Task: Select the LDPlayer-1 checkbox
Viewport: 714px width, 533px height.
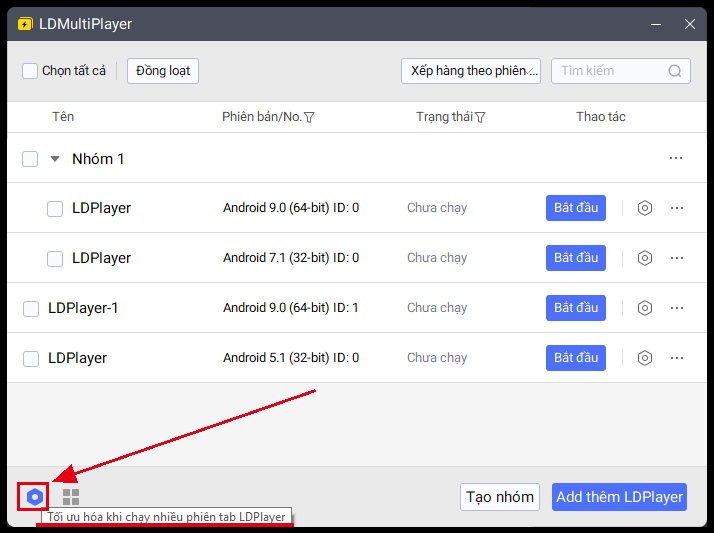Action: pyautogui.click(x=31, y=309)
